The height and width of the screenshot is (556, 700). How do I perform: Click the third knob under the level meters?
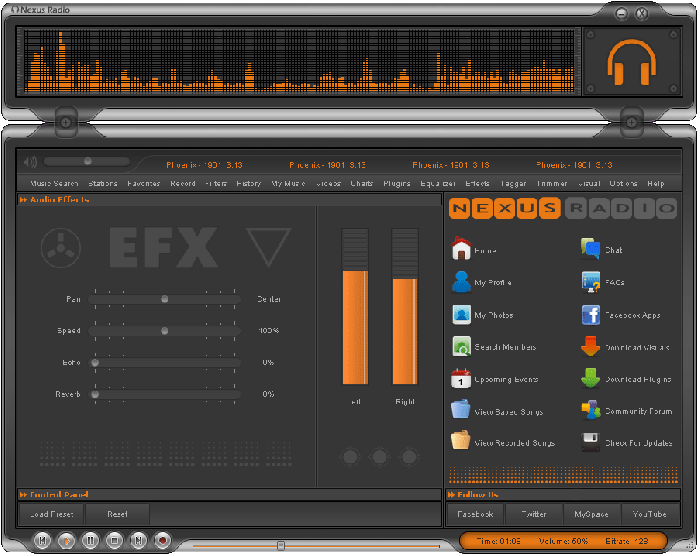point(409,457)
